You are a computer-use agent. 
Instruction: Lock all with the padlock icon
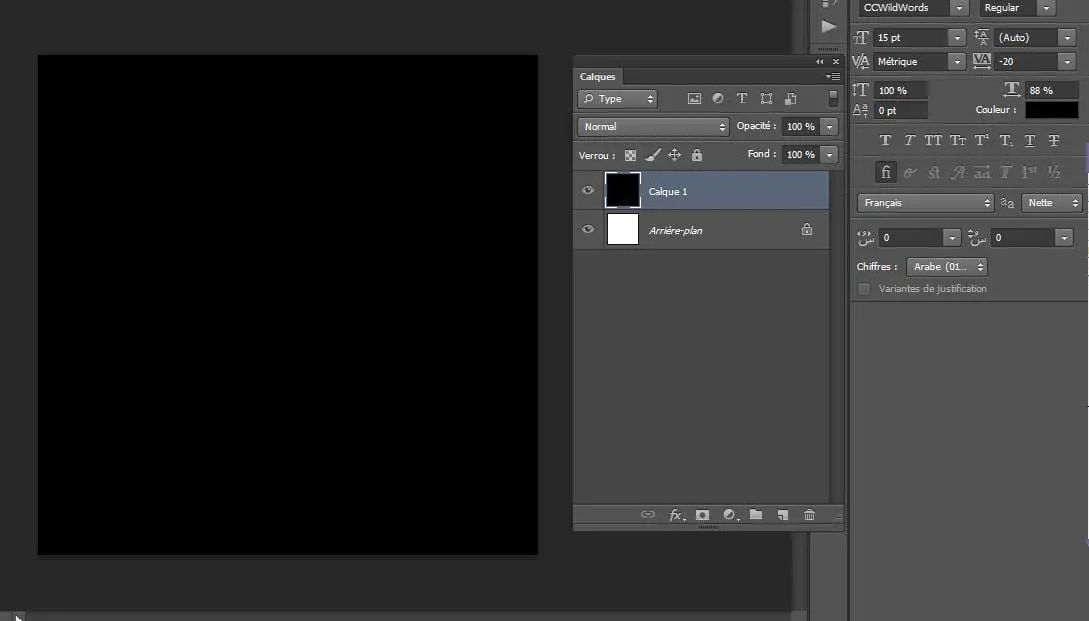pos(697,155)
